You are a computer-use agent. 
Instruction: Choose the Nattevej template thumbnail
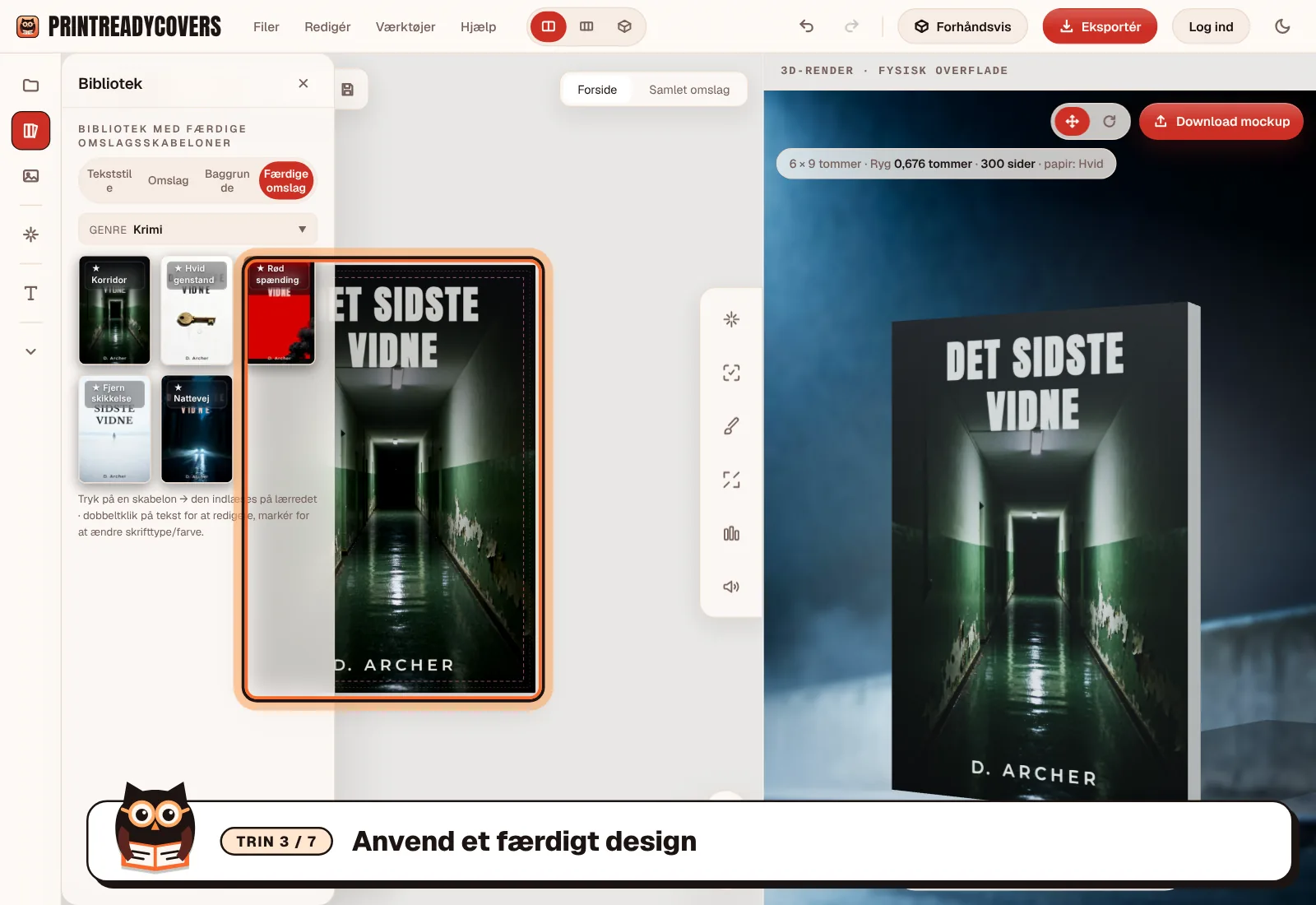(x=197, y=429)
